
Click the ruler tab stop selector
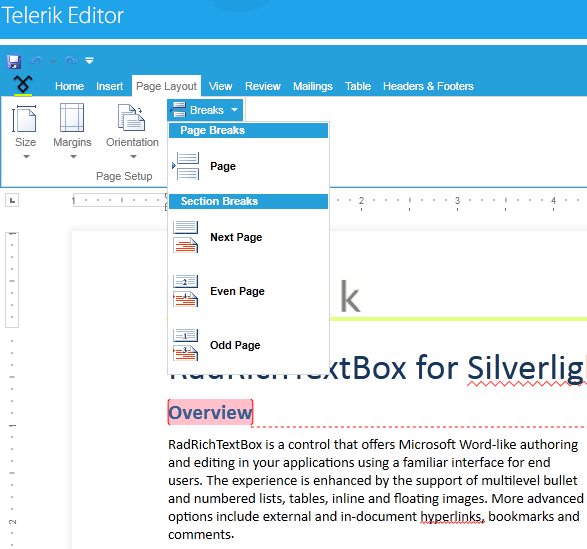point(12,200)
